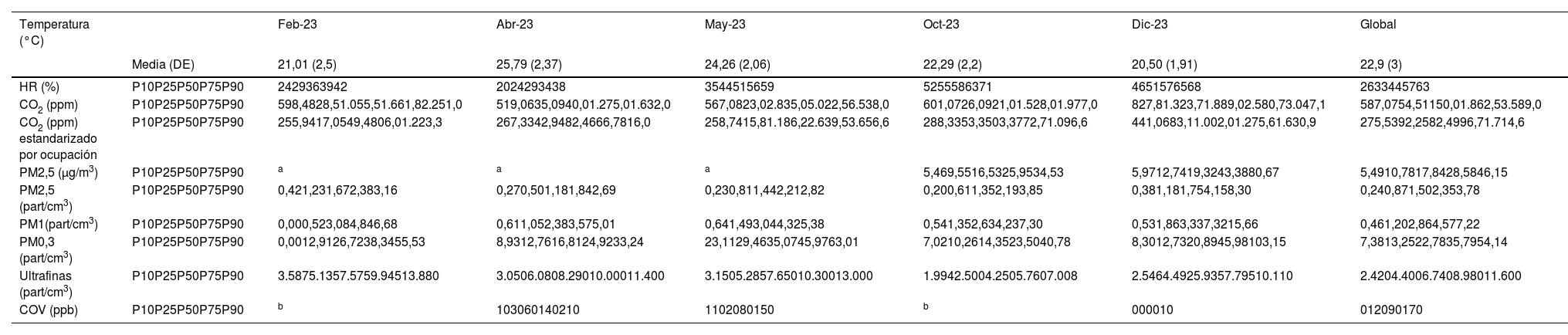Image resolution: width=1568 pixels, height=335 pixels.
Task: Click the Oct-23 column header
Action: click(x=941, y=25)
